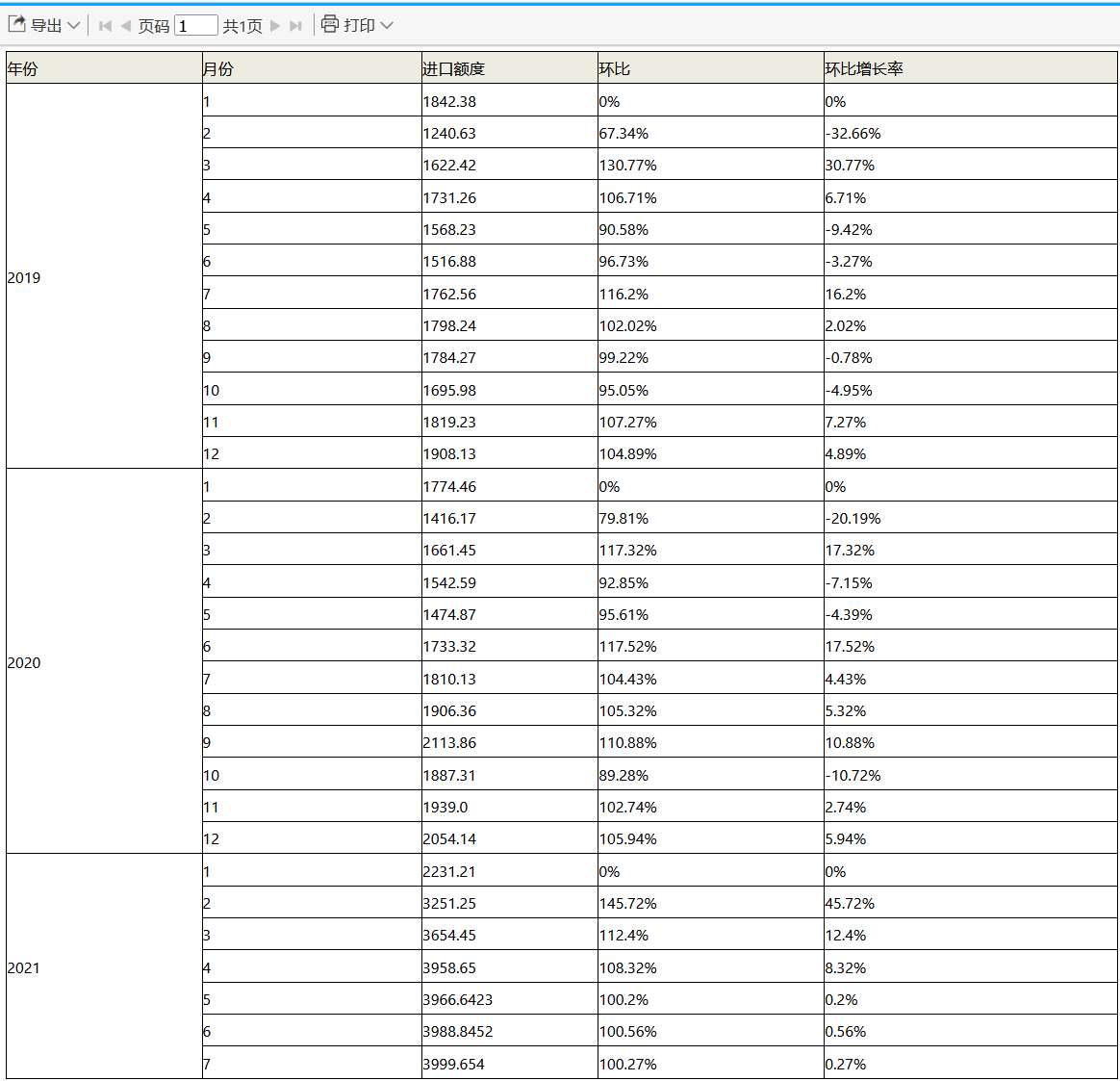The image size is (1120, 1081).
Task: Go to previous page arrow
Action: (126, 26)
